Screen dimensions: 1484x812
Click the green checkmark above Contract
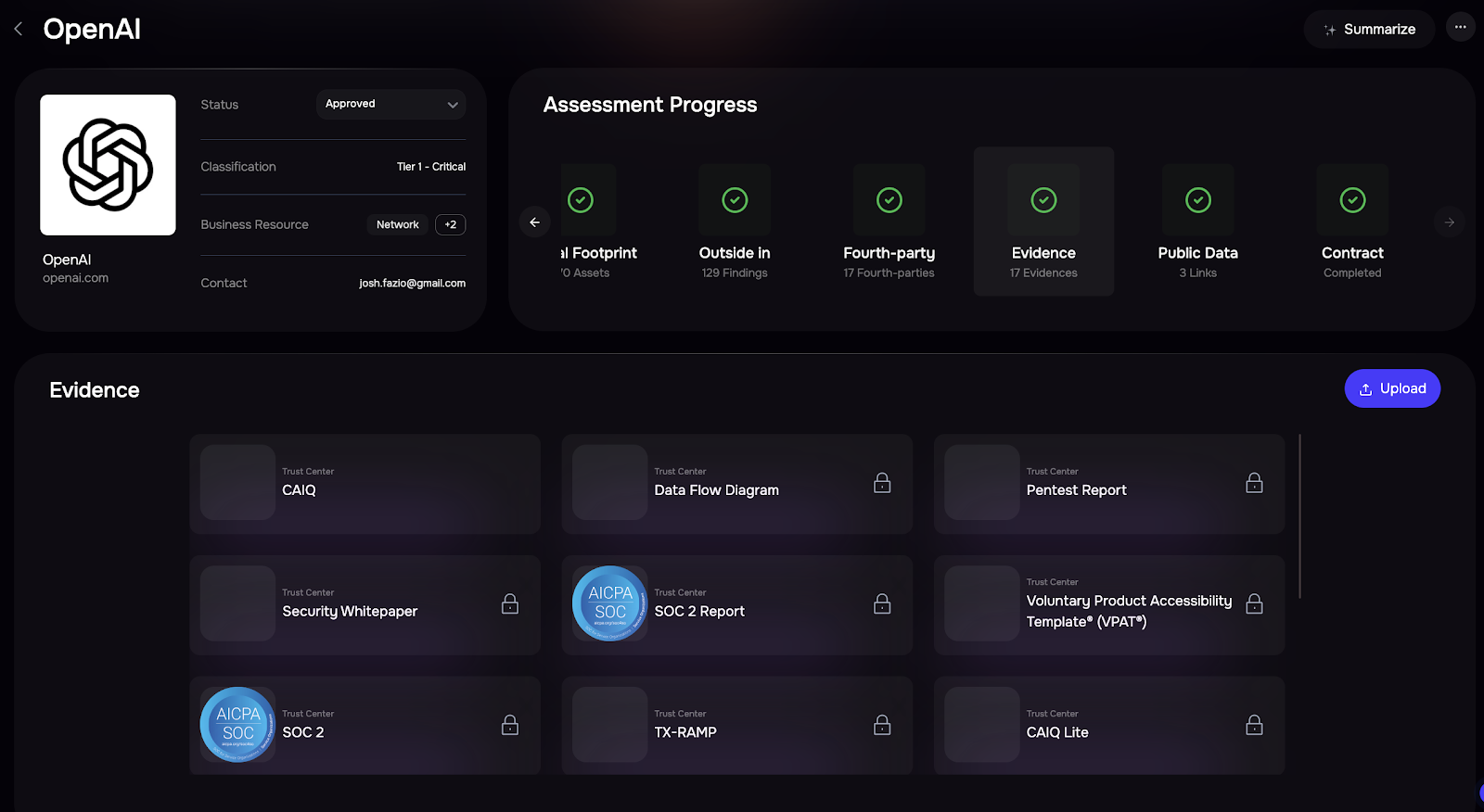click(1352, 199)
